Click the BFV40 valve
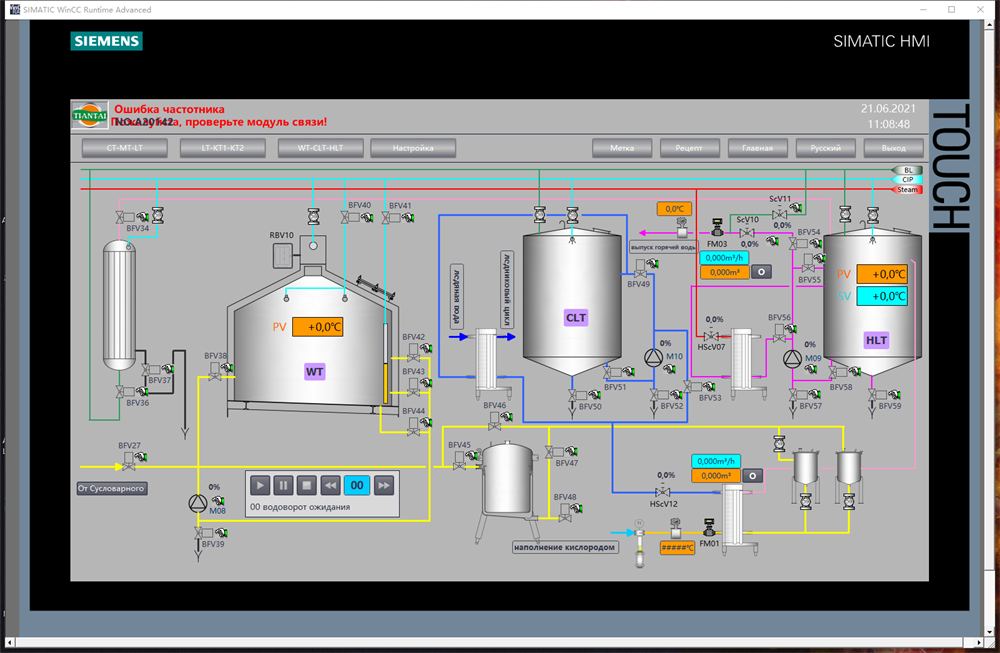The image size is (1000, 653). coord(351,217)
